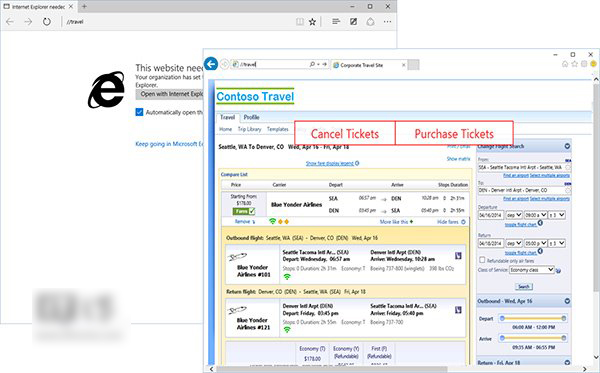The width and height of the screenshot is (600, 373).
Task: Open Class of Service dropdown
Action: (532, 270)
